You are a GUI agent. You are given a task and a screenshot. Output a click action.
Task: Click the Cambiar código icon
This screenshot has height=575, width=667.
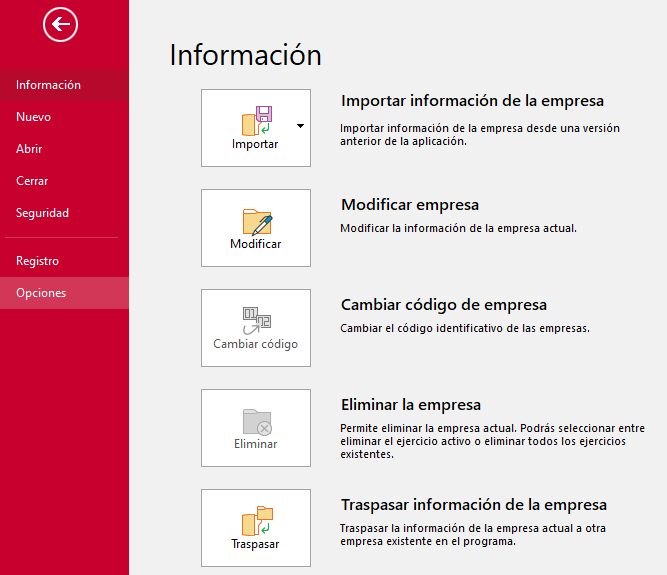[x=256, y=320]
